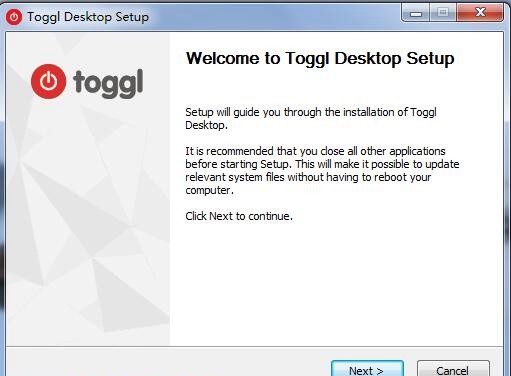Click the large red Toggl power logo
511x376 pixels.
tap(49, 81)
